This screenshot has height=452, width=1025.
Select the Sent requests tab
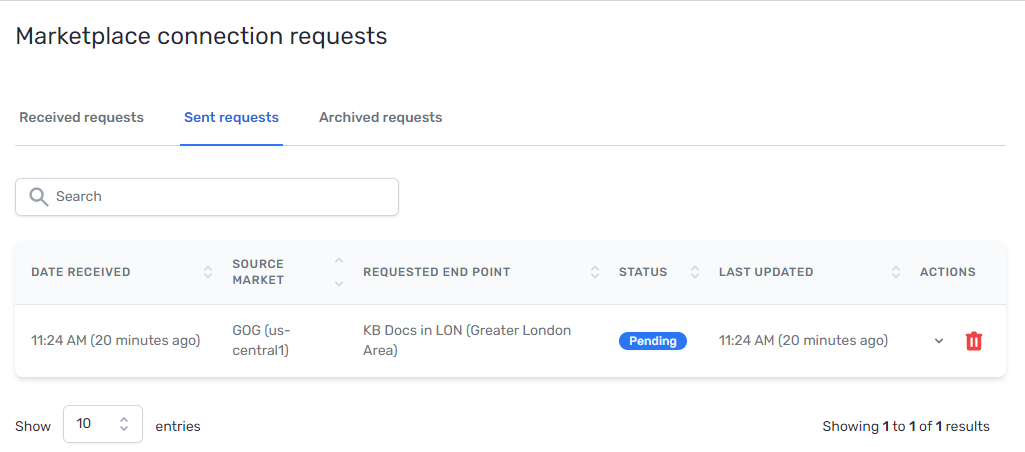pos(231,117)
